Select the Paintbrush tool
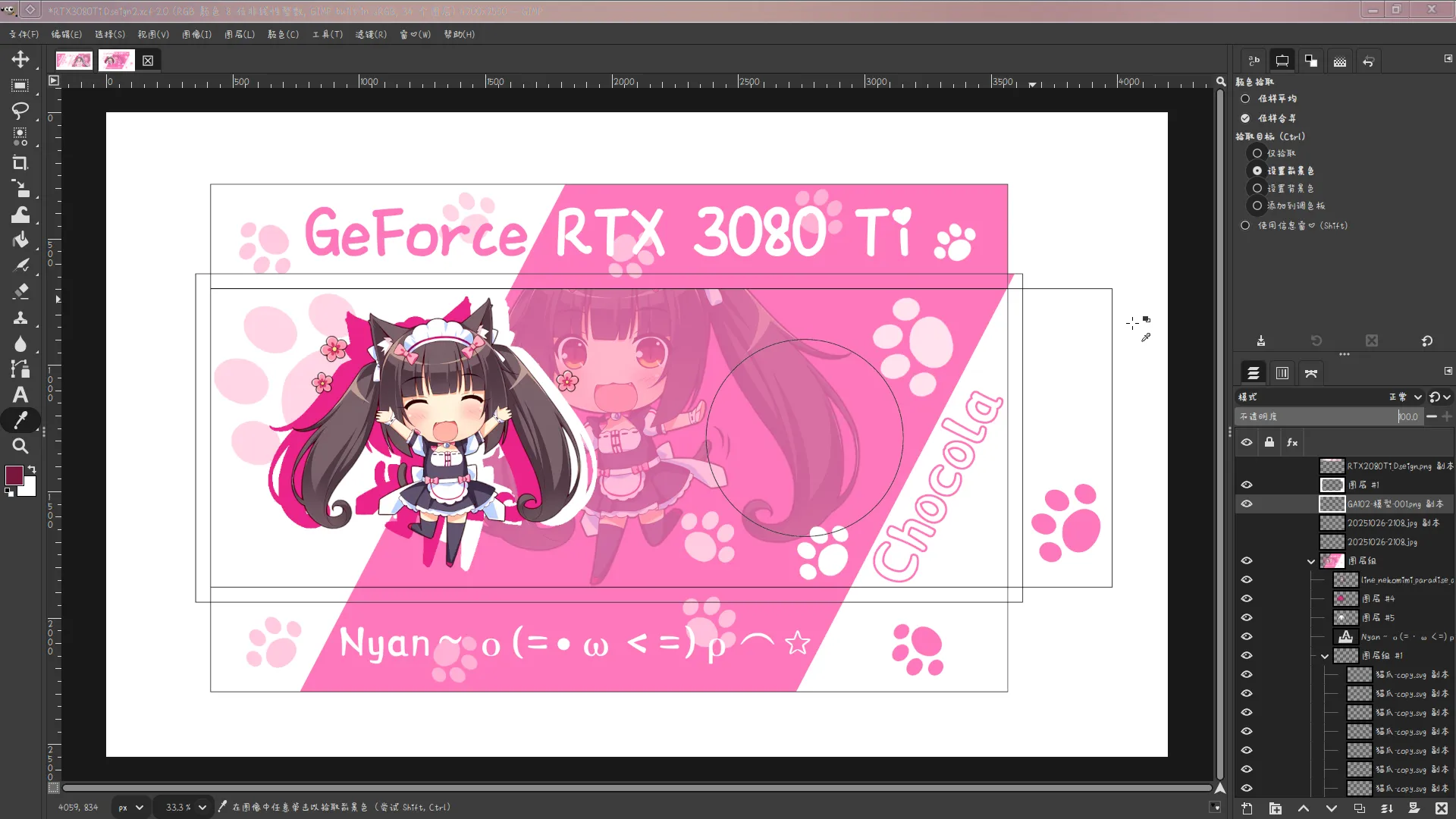 (x=20, y=266)
